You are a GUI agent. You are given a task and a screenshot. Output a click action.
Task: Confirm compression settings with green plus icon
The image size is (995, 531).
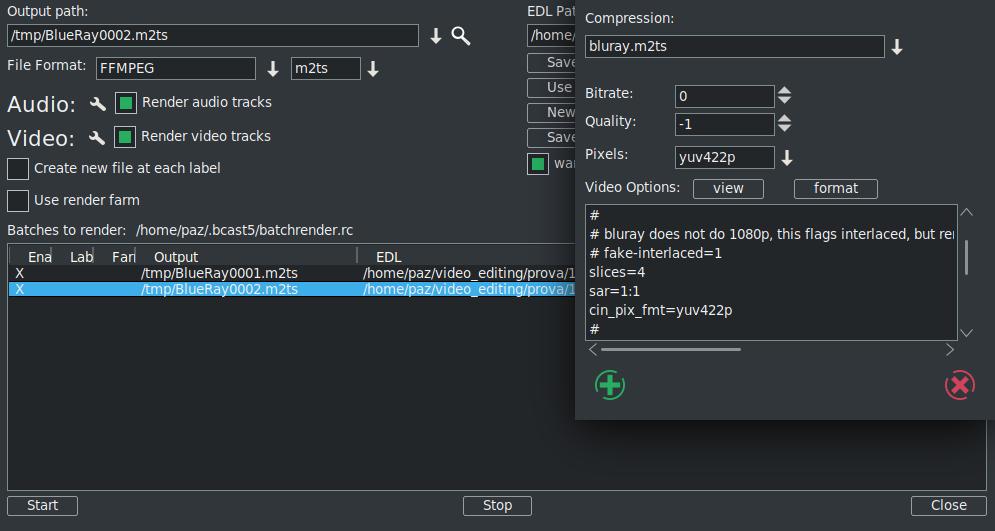609,385
